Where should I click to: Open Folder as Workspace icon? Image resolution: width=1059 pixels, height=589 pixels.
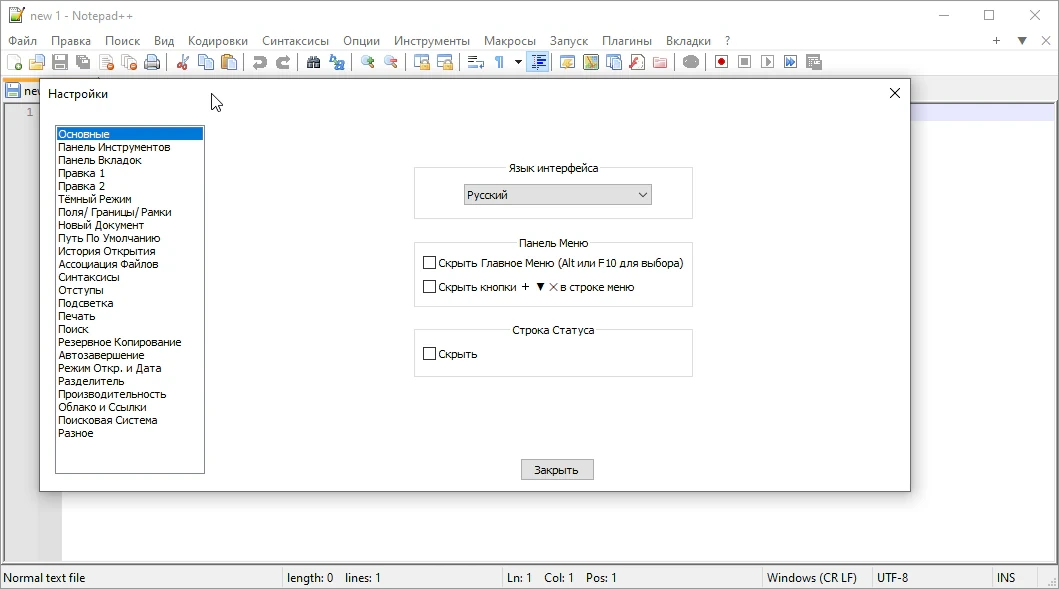[660, 62]
